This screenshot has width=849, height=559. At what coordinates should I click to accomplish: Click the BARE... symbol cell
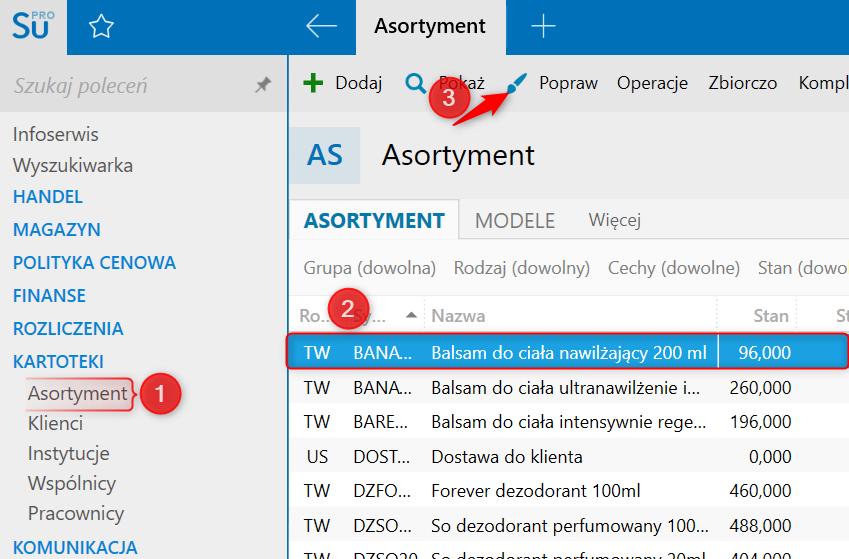coord(381,422)
